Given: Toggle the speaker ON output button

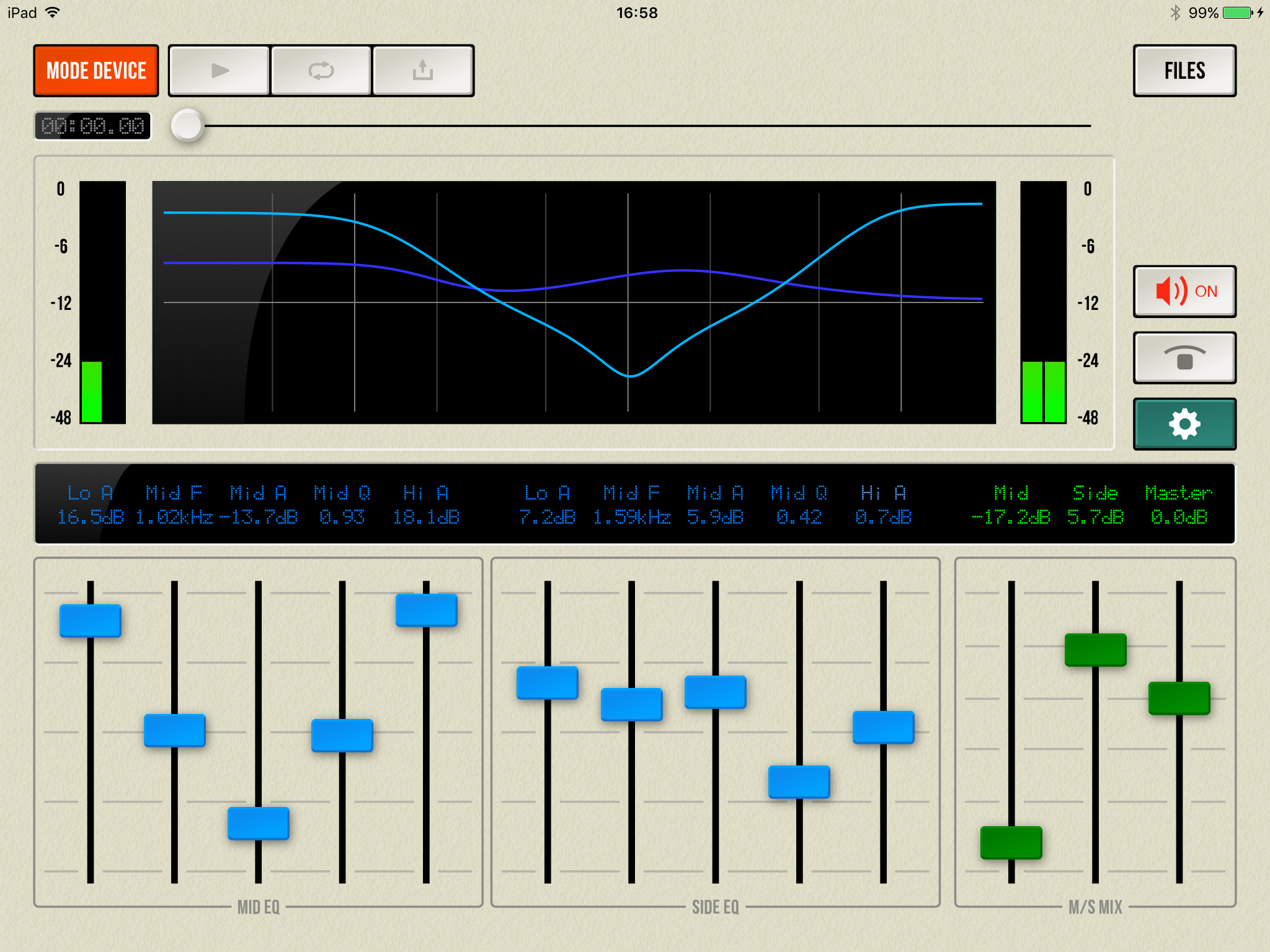Looking at the screenshot, I should (1184, 291).
